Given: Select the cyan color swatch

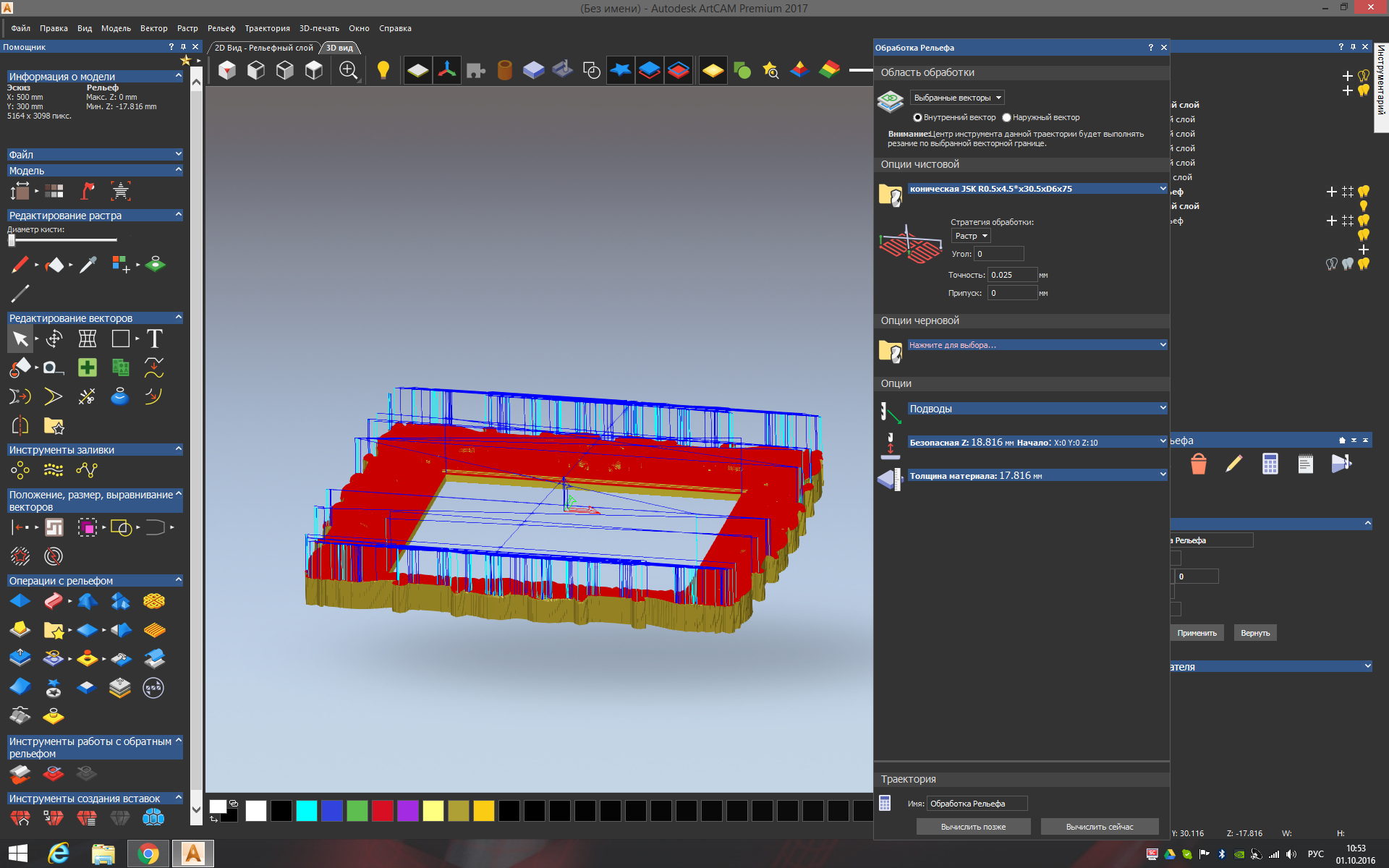Looking at the screenshot, I should tap(306, 811).
